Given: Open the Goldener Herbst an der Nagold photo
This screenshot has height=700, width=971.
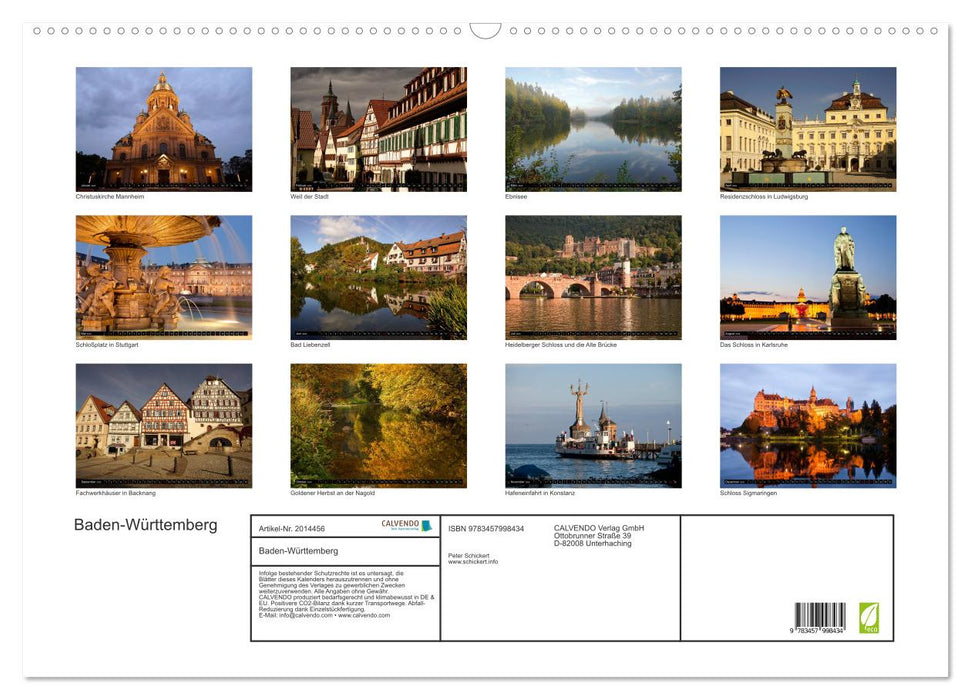Looking at the screenshot, I should click(378, 424).
